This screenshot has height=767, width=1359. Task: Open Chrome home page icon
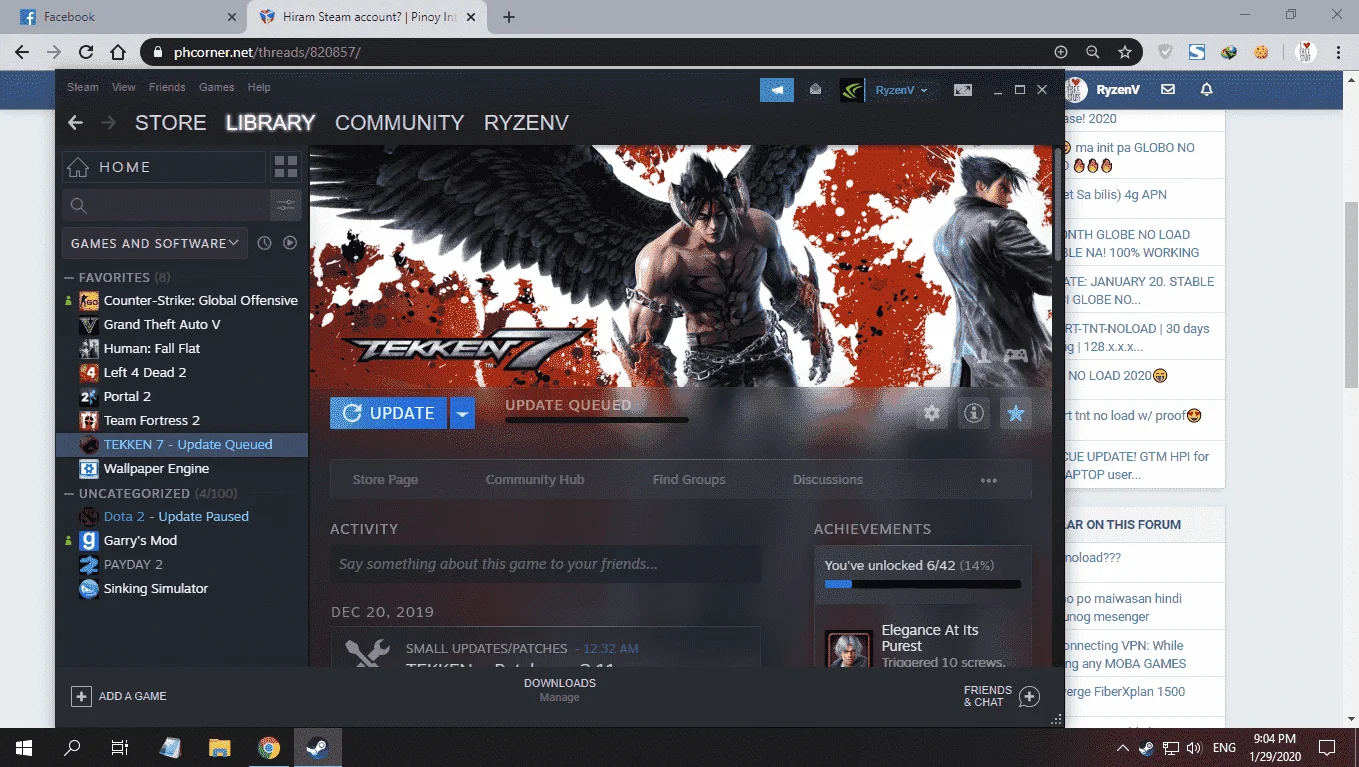pos(118,52)
